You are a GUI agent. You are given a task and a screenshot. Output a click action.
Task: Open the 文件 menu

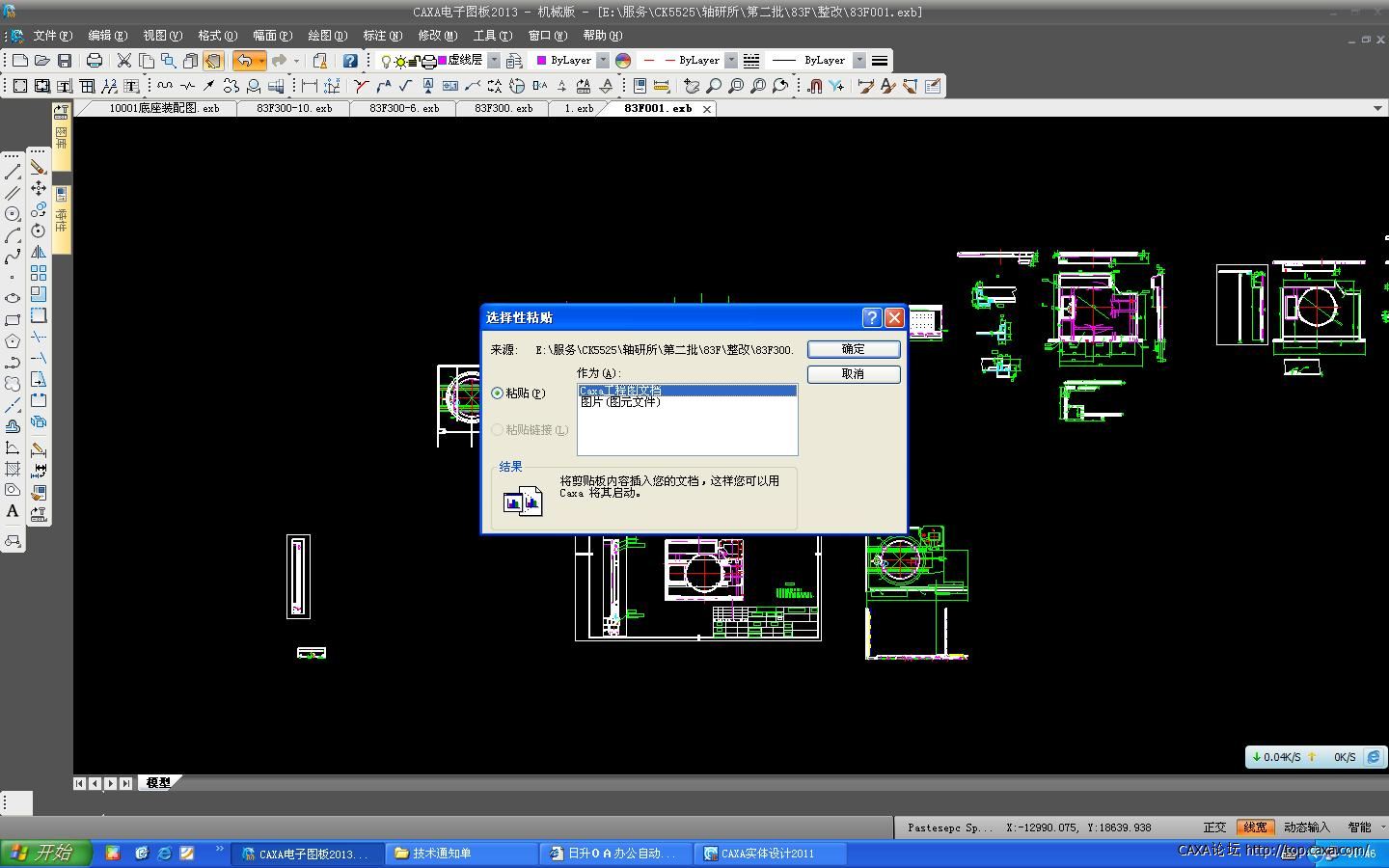click(x=51, y=36)
